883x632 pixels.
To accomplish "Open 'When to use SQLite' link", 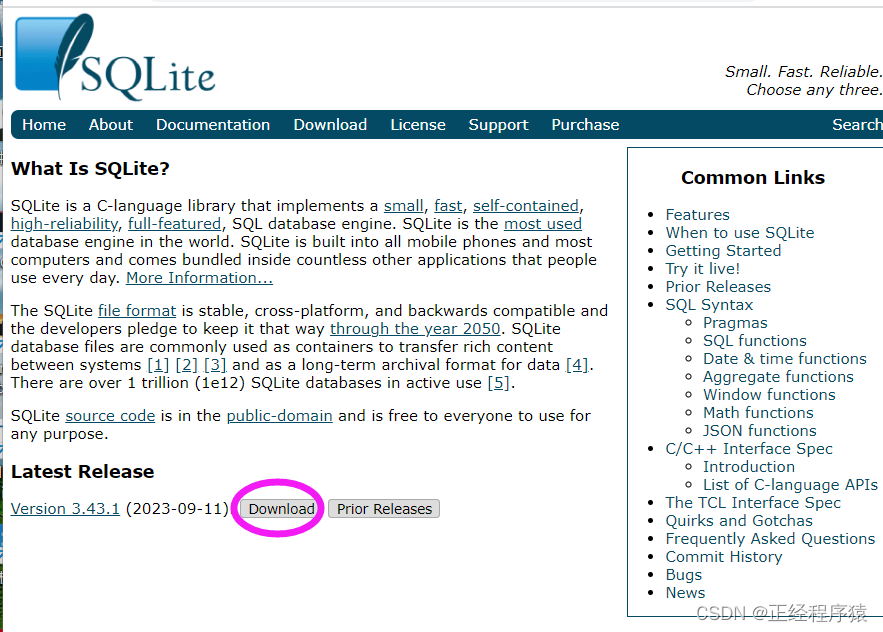I will click(740, 233).
